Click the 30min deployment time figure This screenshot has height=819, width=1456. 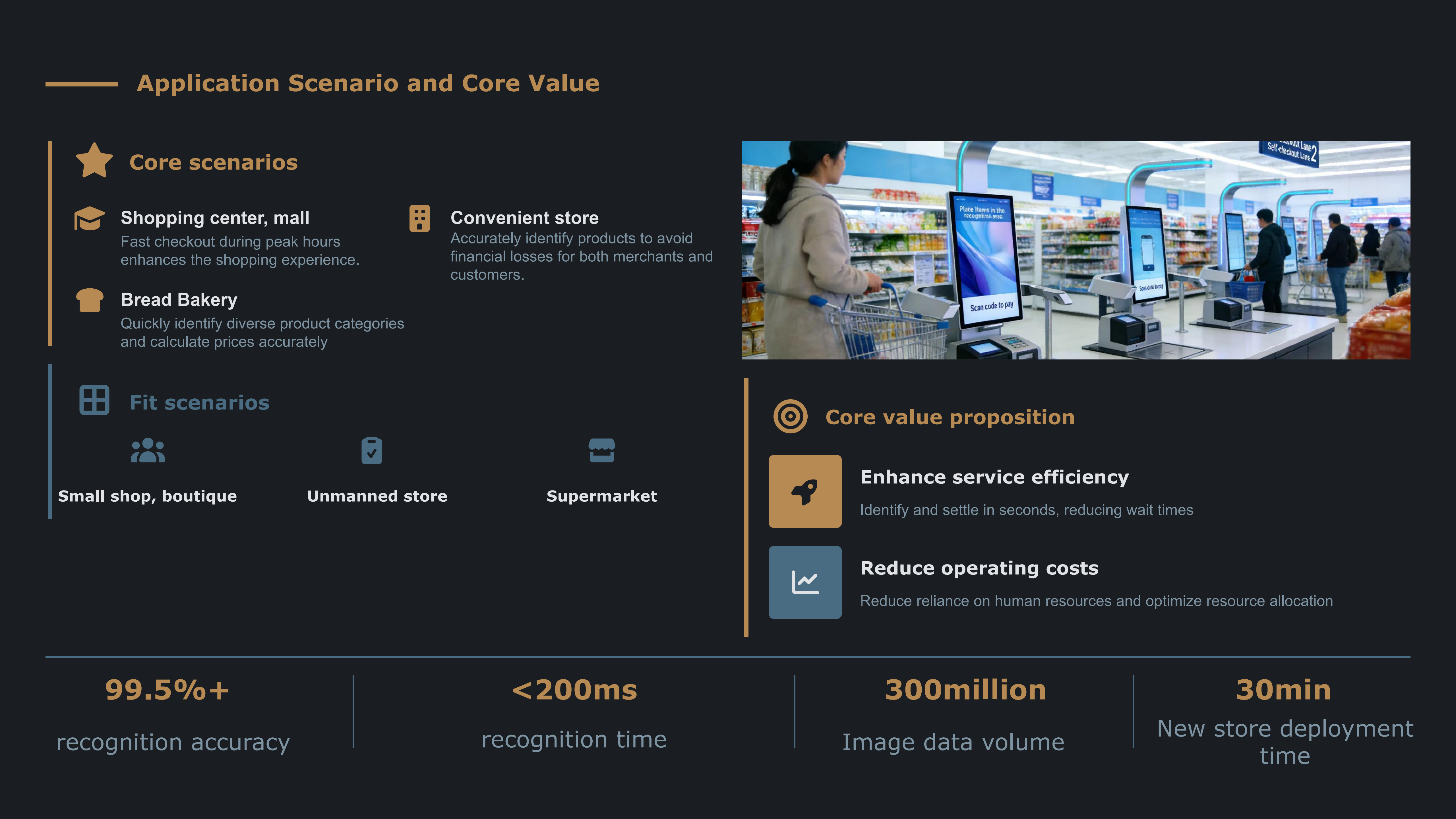[1283, 690]
